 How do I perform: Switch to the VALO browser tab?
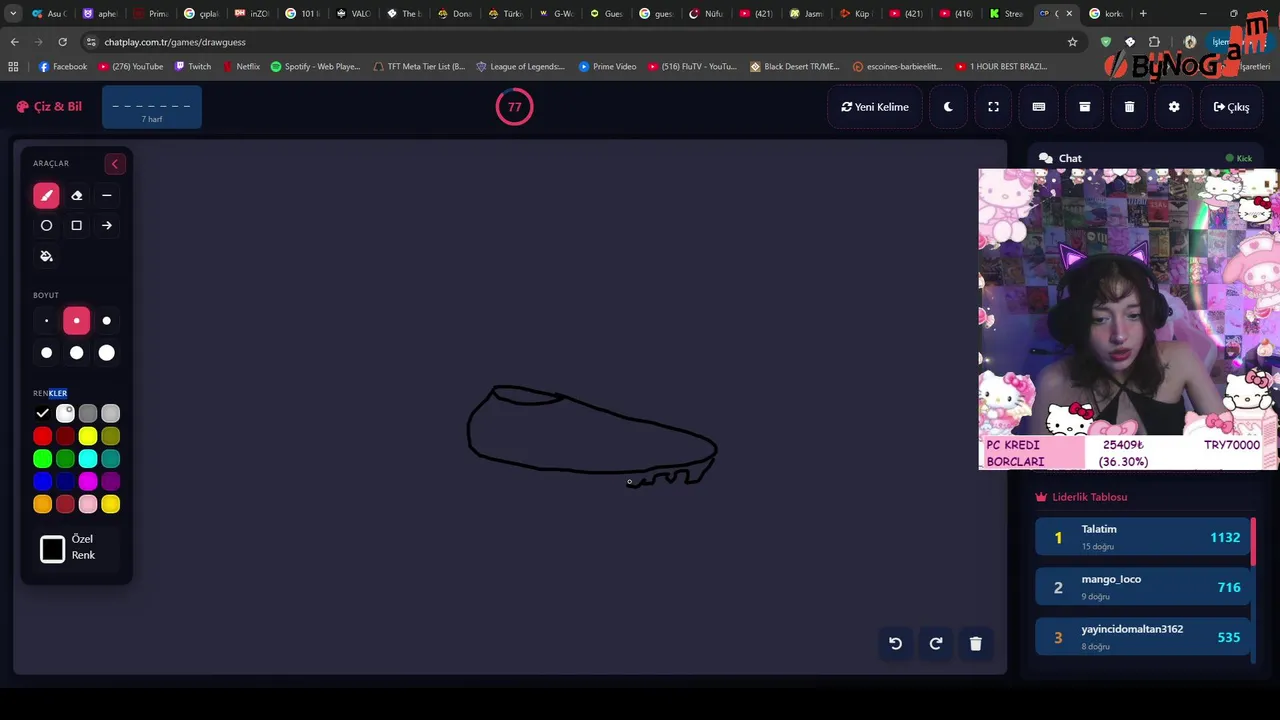(x=353, y=14)
